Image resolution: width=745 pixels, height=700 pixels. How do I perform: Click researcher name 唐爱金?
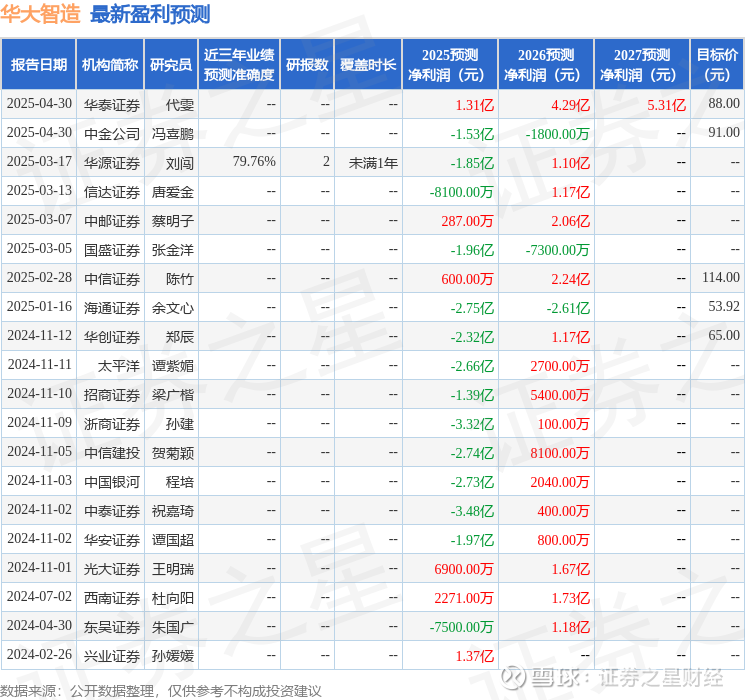(172, 192)
